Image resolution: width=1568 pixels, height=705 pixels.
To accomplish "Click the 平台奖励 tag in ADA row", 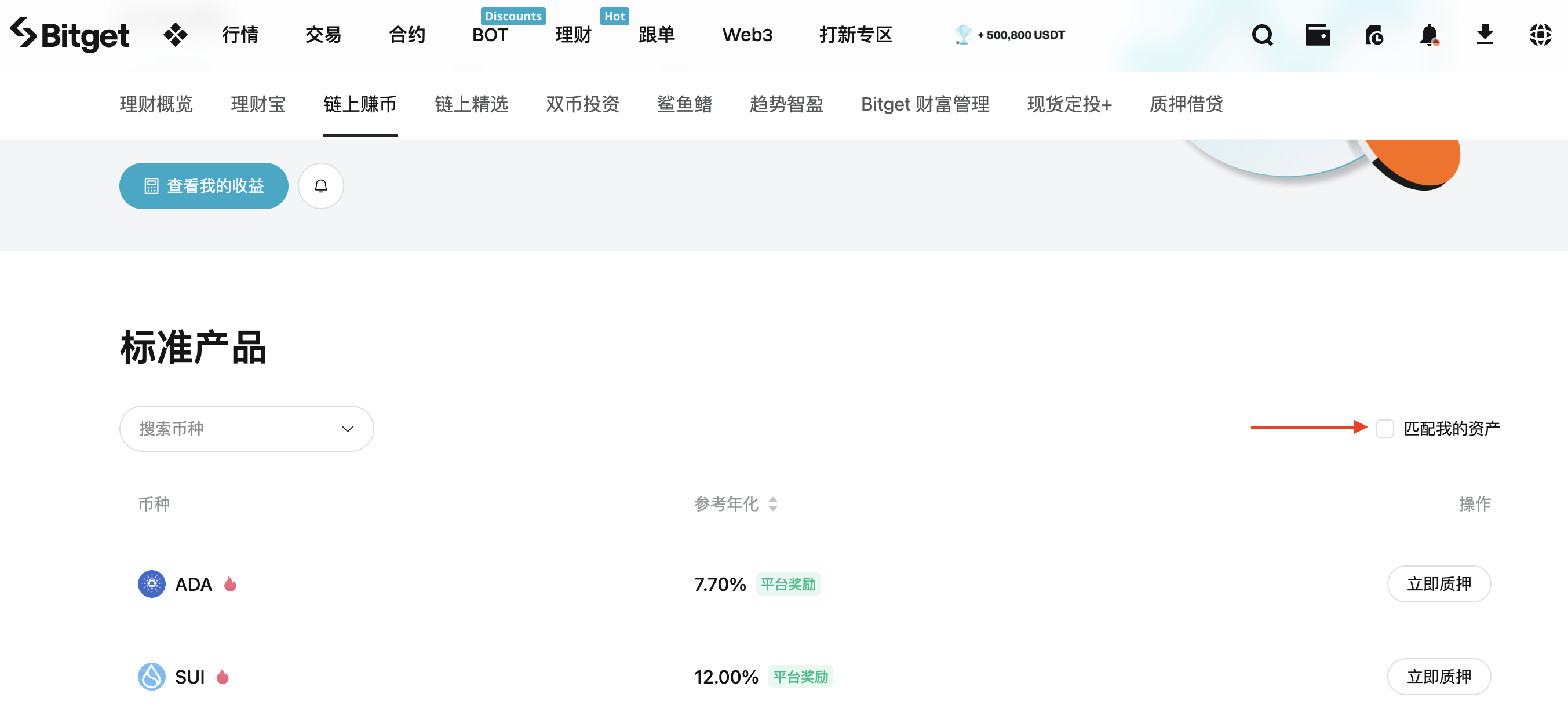I will pos(788,583).
